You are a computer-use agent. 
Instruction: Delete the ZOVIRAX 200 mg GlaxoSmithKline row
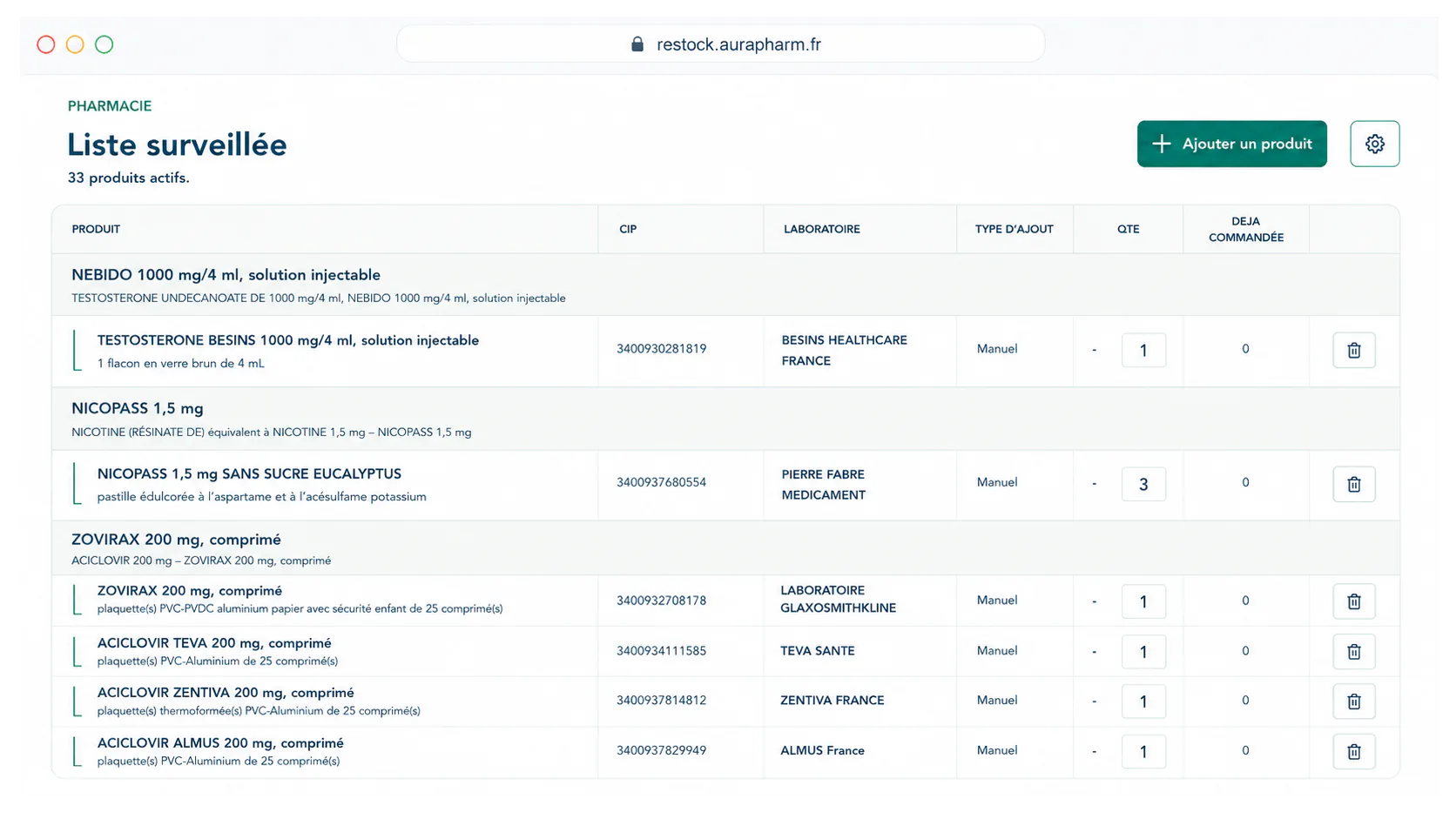(1353, 601)
